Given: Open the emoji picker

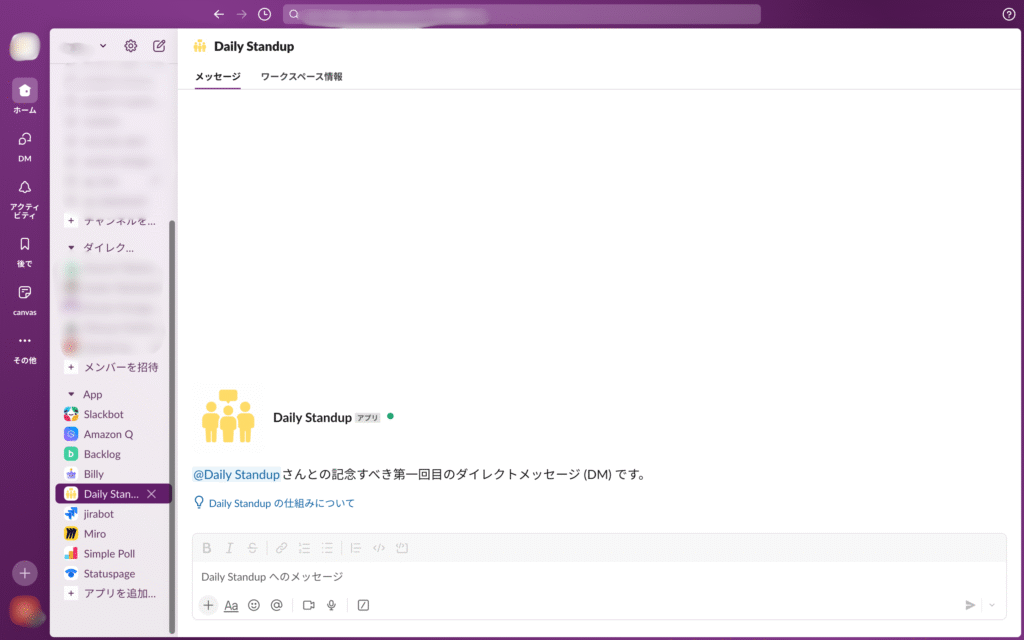Looking at the screenshot, I should 254,605.
